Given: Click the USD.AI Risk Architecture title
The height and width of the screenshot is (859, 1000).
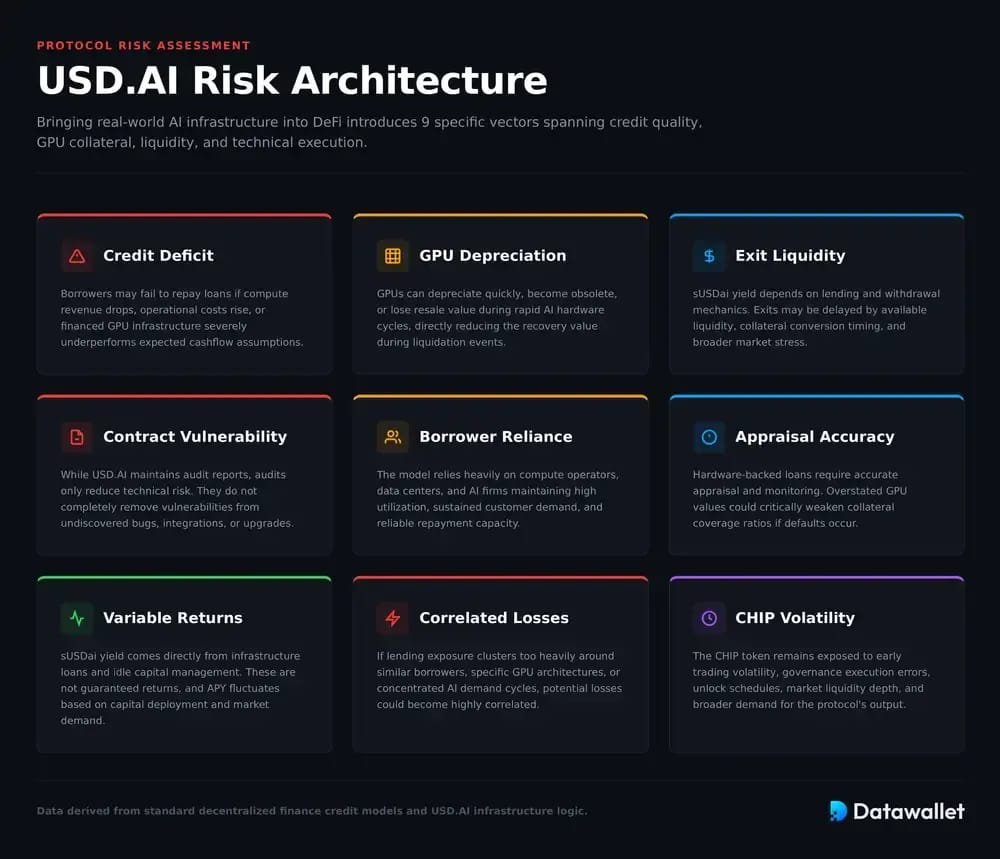Looking at the screenshot, I should pyautogui.click(x=292, y=80).
